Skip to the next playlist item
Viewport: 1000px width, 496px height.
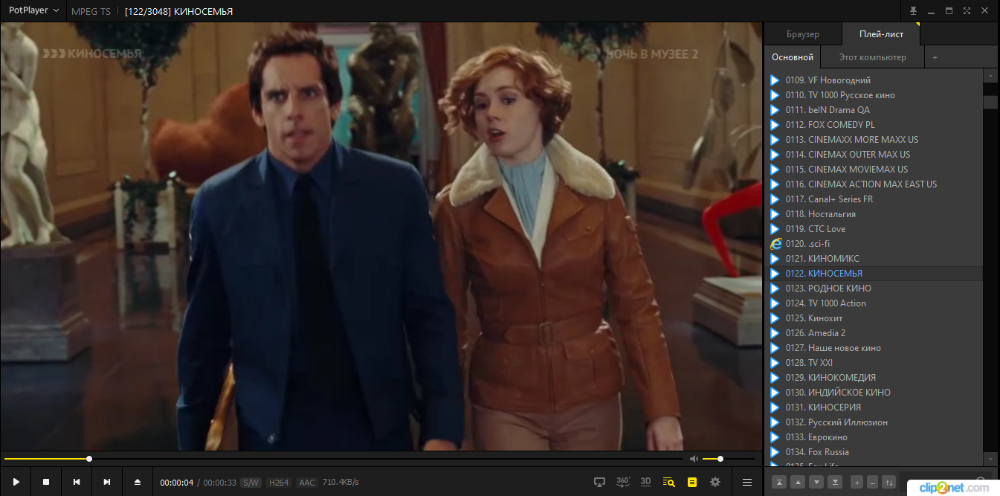[107, 482]
